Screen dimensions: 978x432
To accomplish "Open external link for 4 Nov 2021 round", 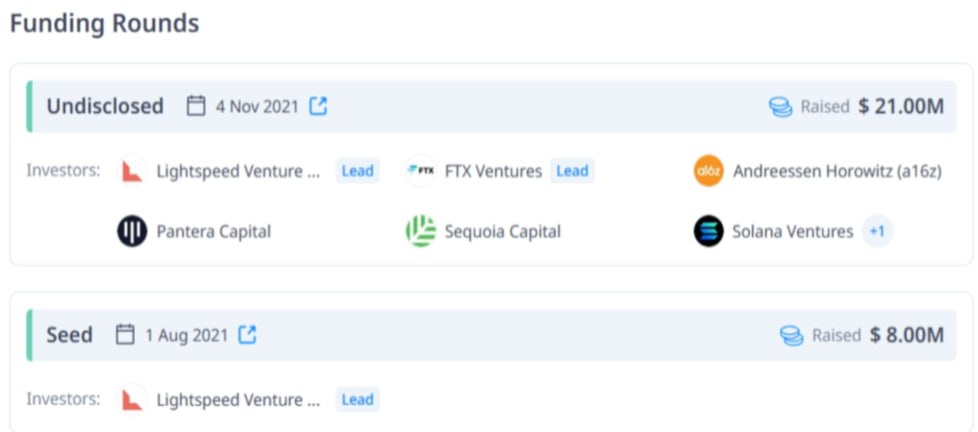I will [318, 106].
